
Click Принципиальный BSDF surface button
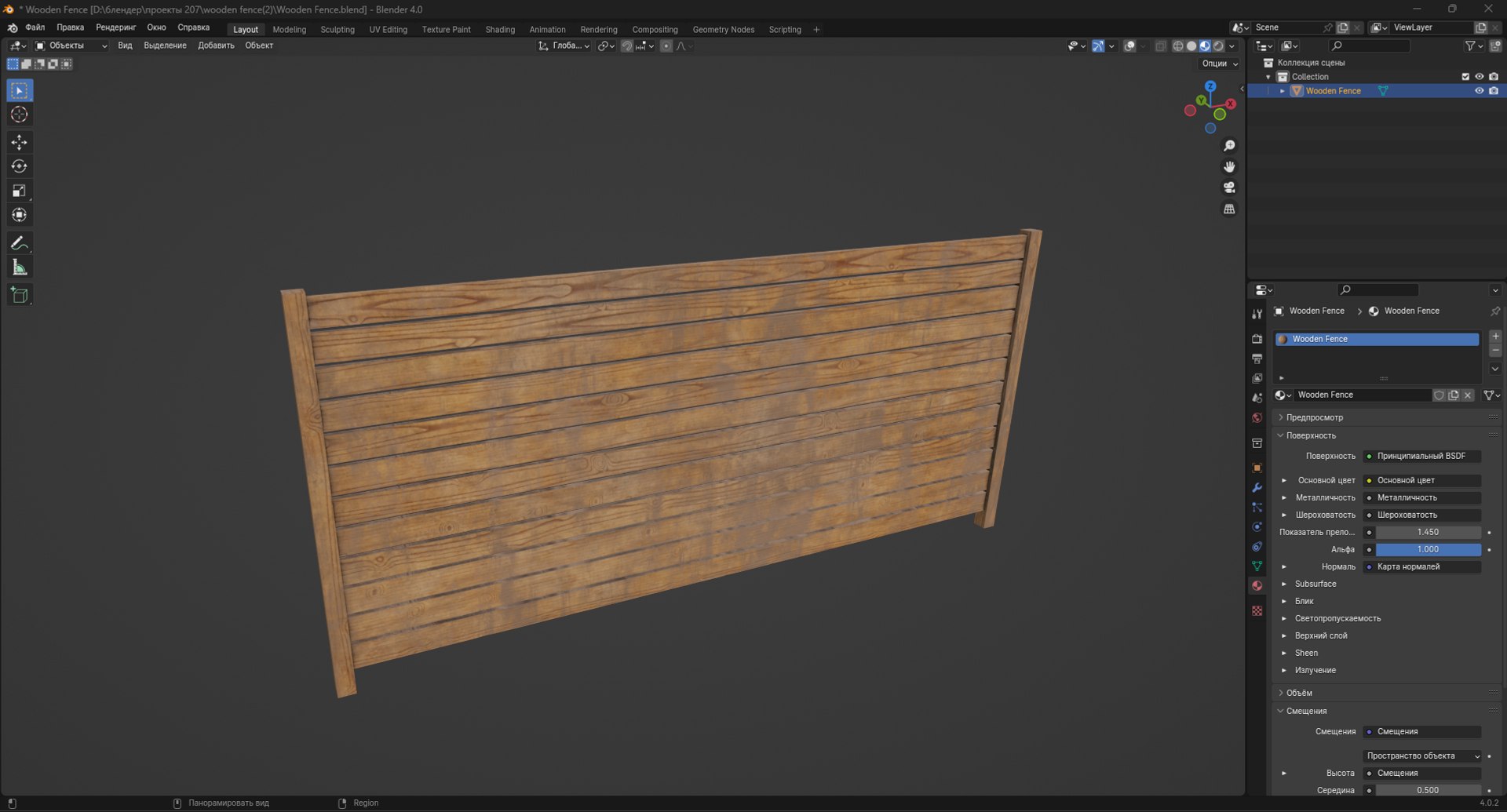click(1421, 456)
